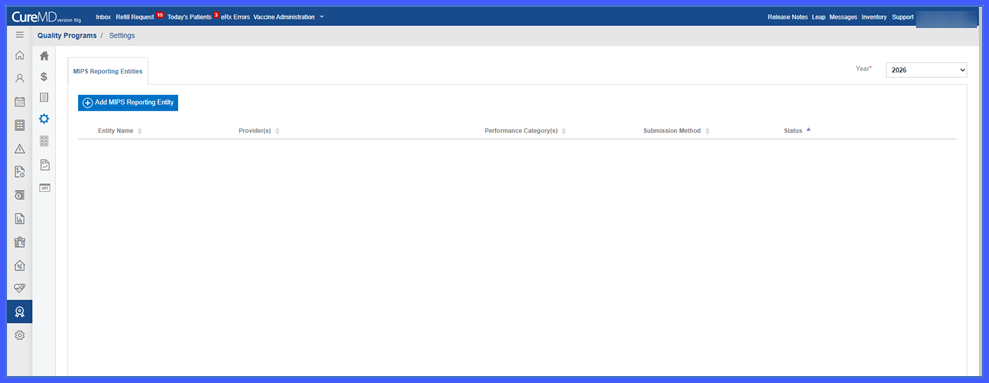Open the document with clock icon
The width and height of the screenshot is (989, 383).
click(x=20, y=172)
